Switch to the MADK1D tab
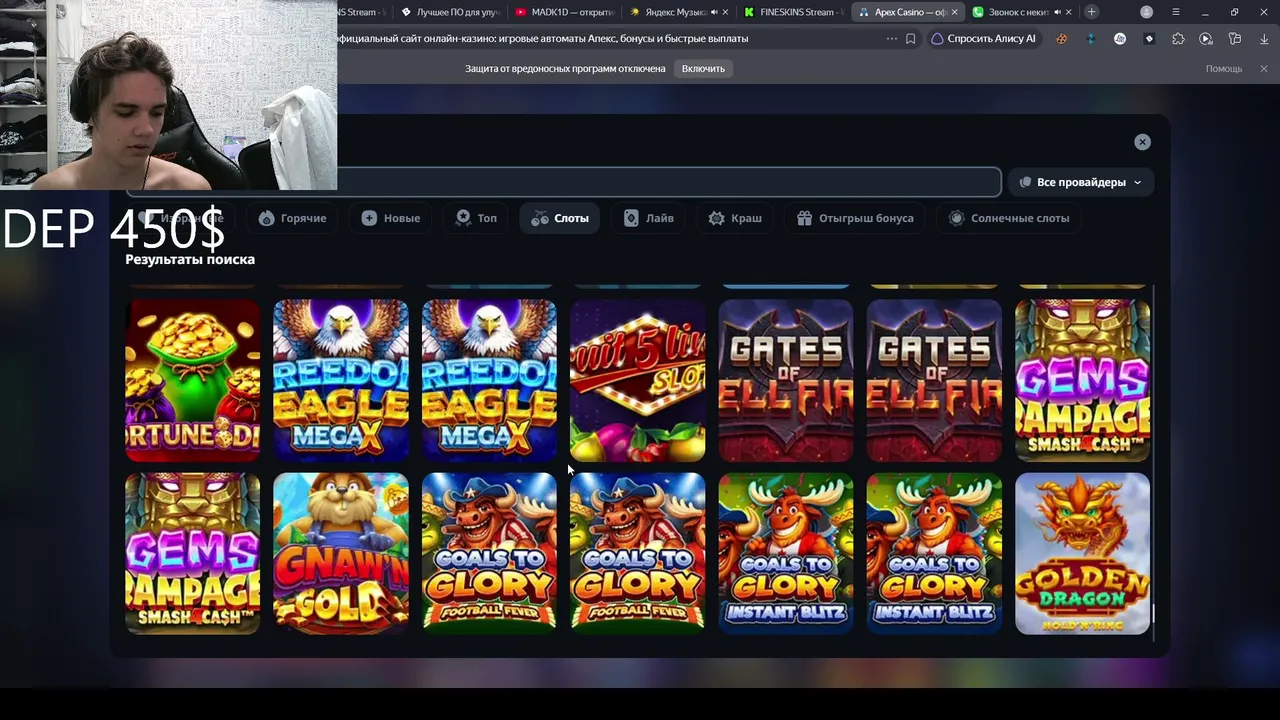 click(563, 12)
